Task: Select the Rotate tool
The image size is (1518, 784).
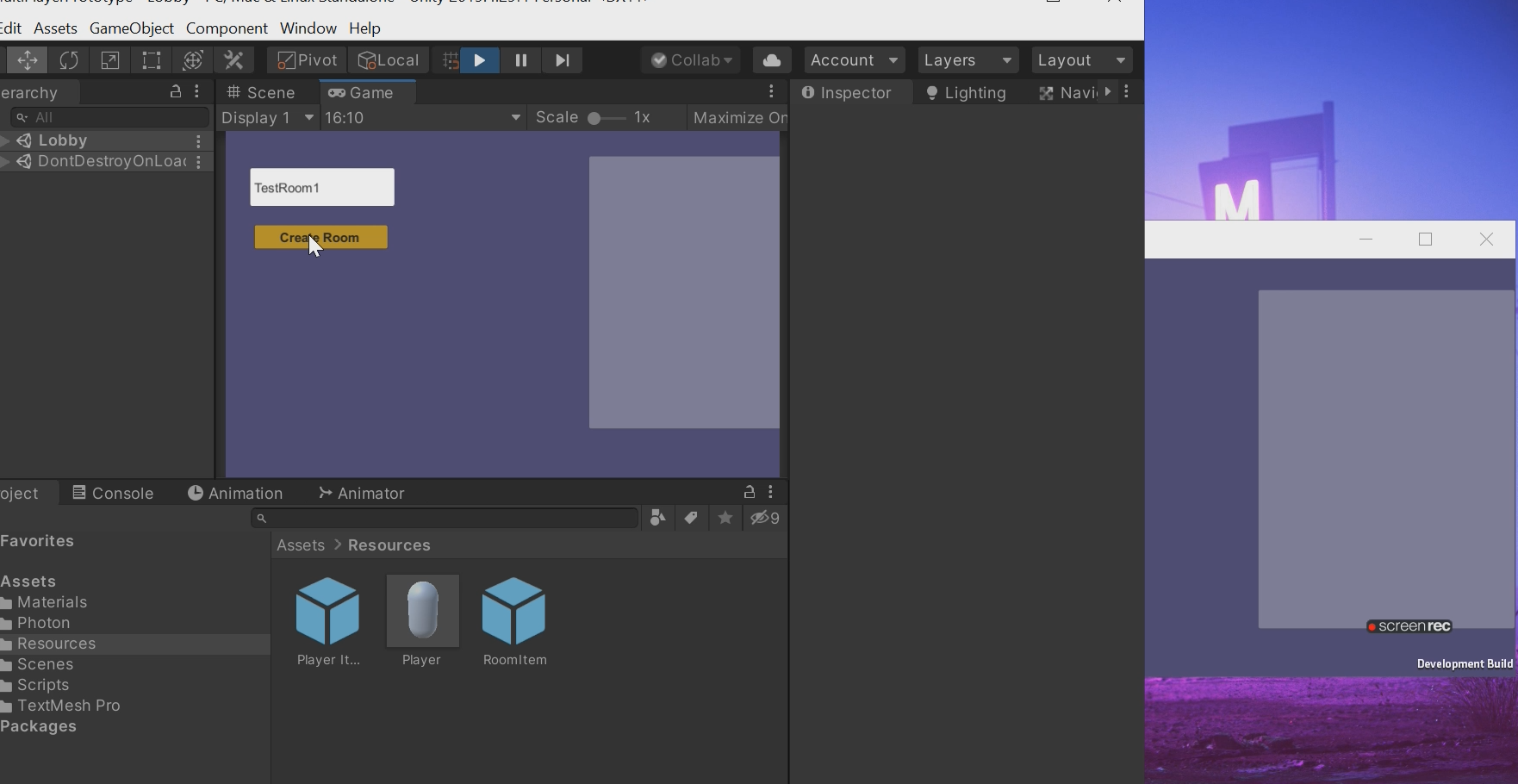Action: tap(69, 60)
